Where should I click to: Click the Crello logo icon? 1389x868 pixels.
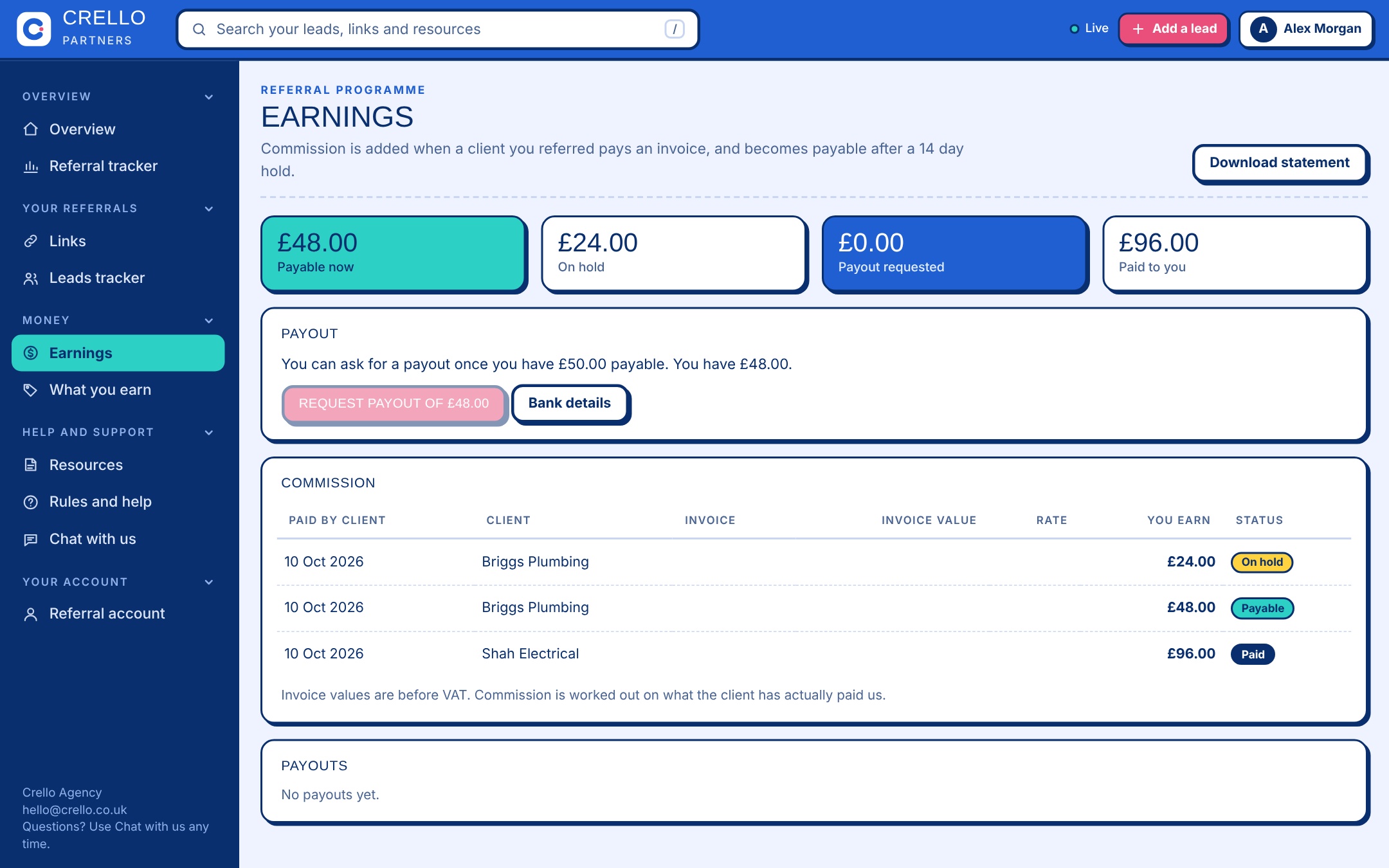click(x=33, y=29)
